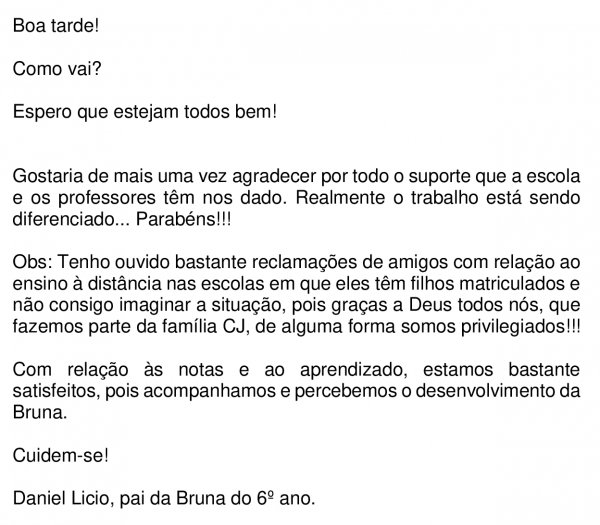Click the line 'Como vai?'
The height and width of the screenshot is (525, 600).
(x=57, y=69)
